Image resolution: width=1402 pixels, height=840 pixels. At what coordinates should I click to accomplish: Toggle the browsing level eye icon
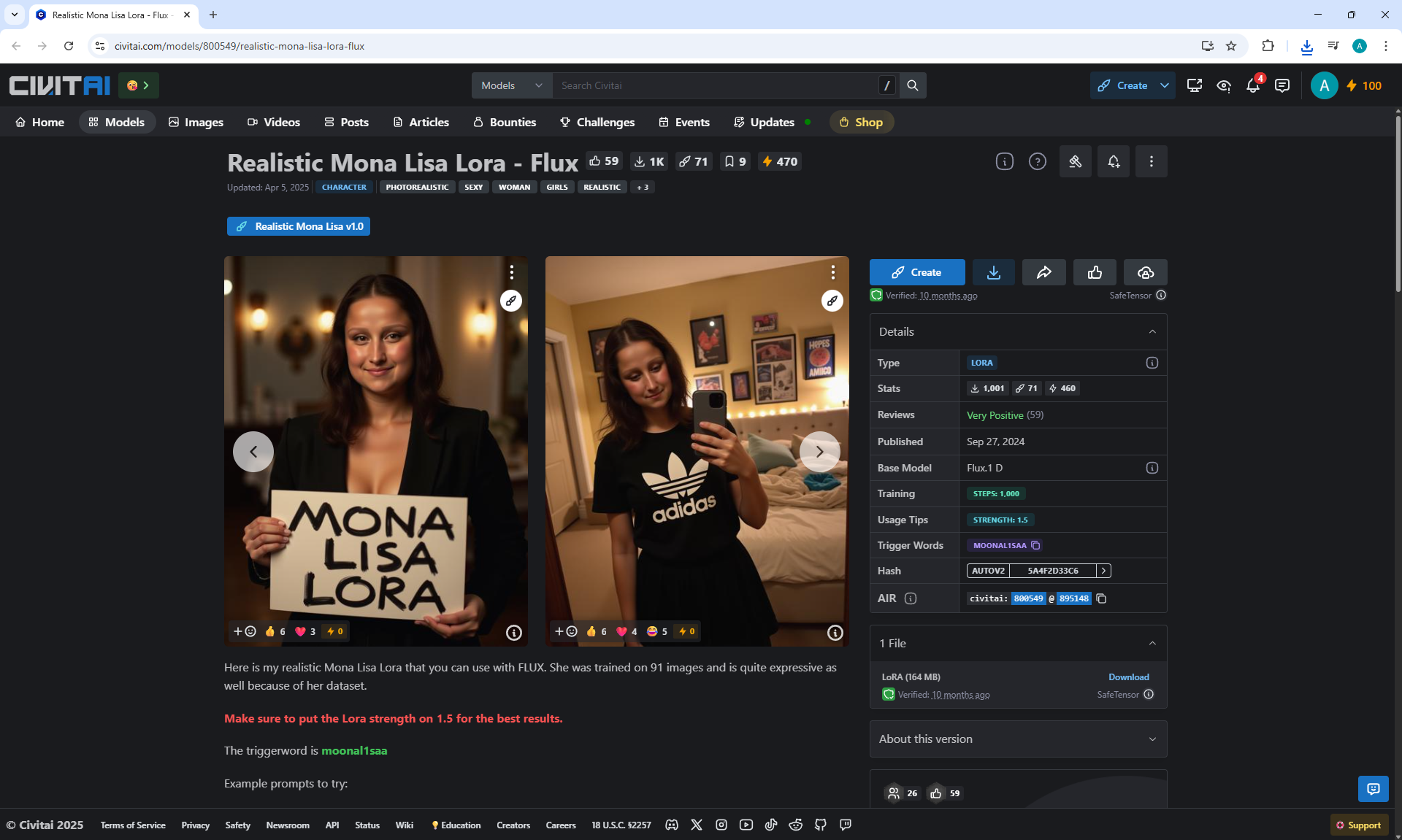click(1224, 86)
